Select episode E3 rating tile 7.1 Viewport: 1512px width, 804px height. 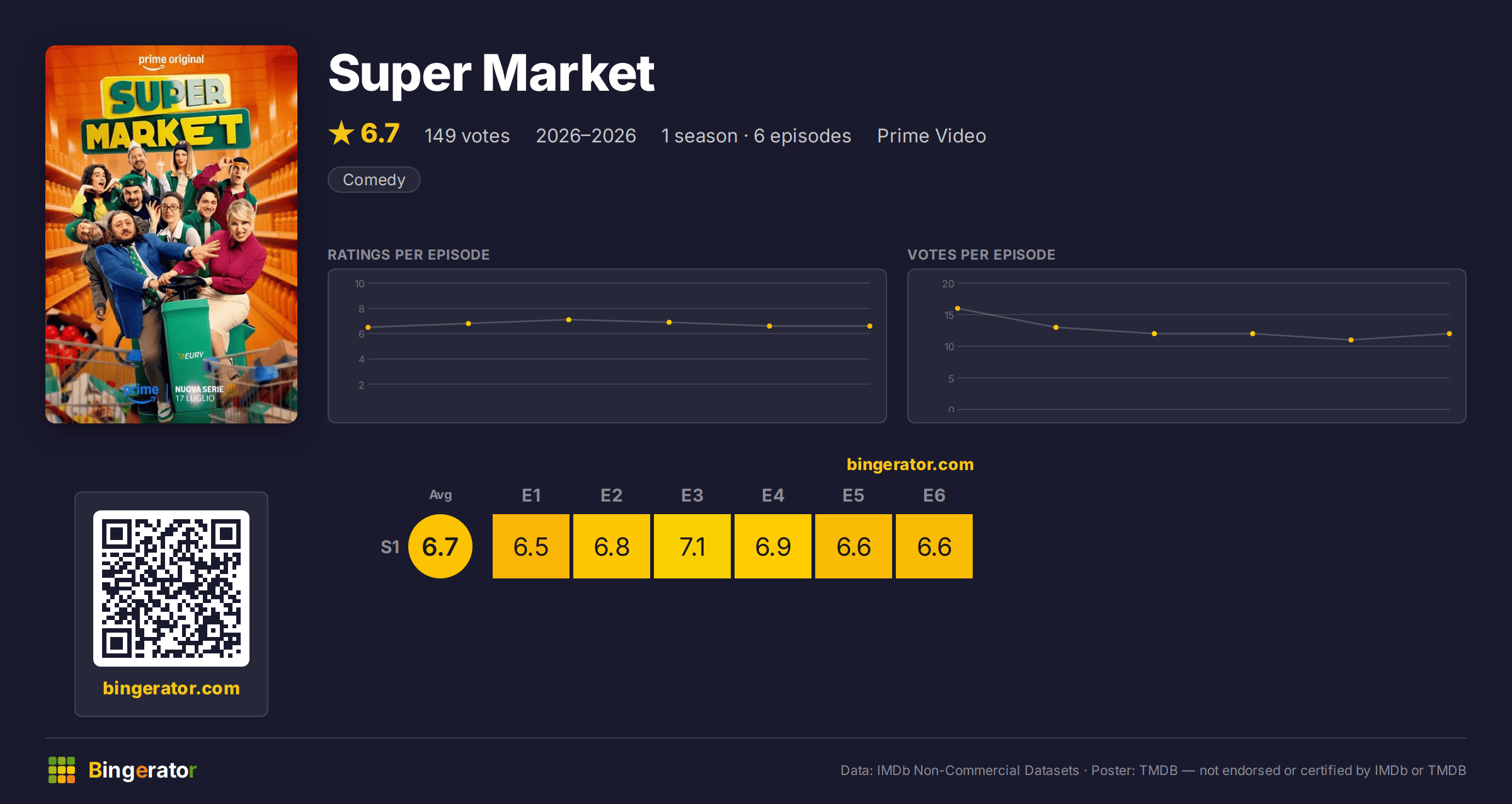(692, 546)
